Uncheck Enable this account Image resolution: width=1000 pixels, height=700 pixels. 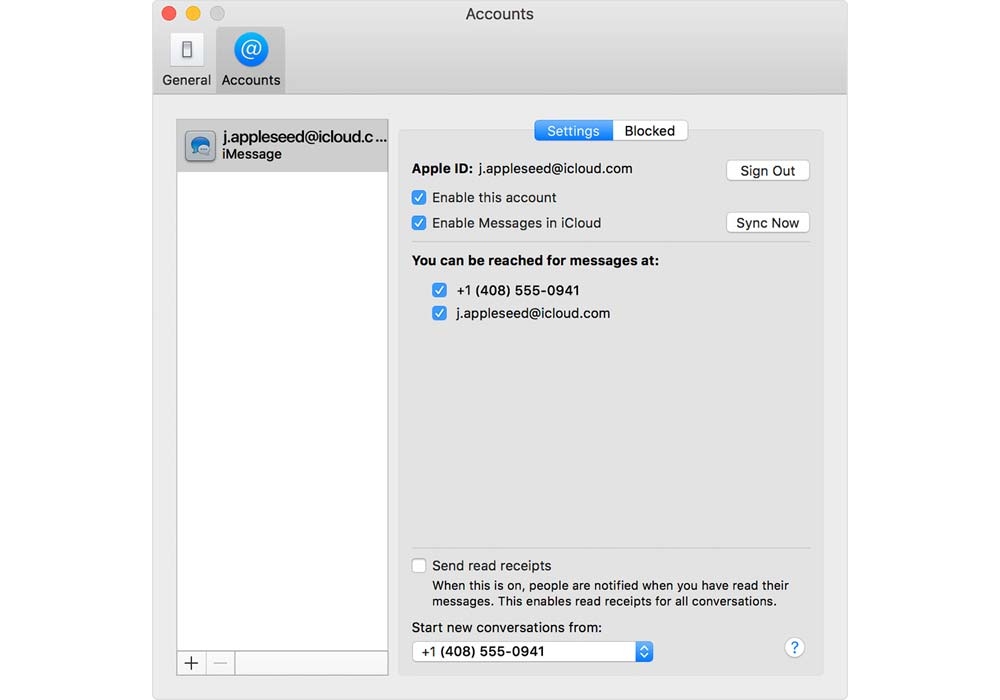point(419,198)
